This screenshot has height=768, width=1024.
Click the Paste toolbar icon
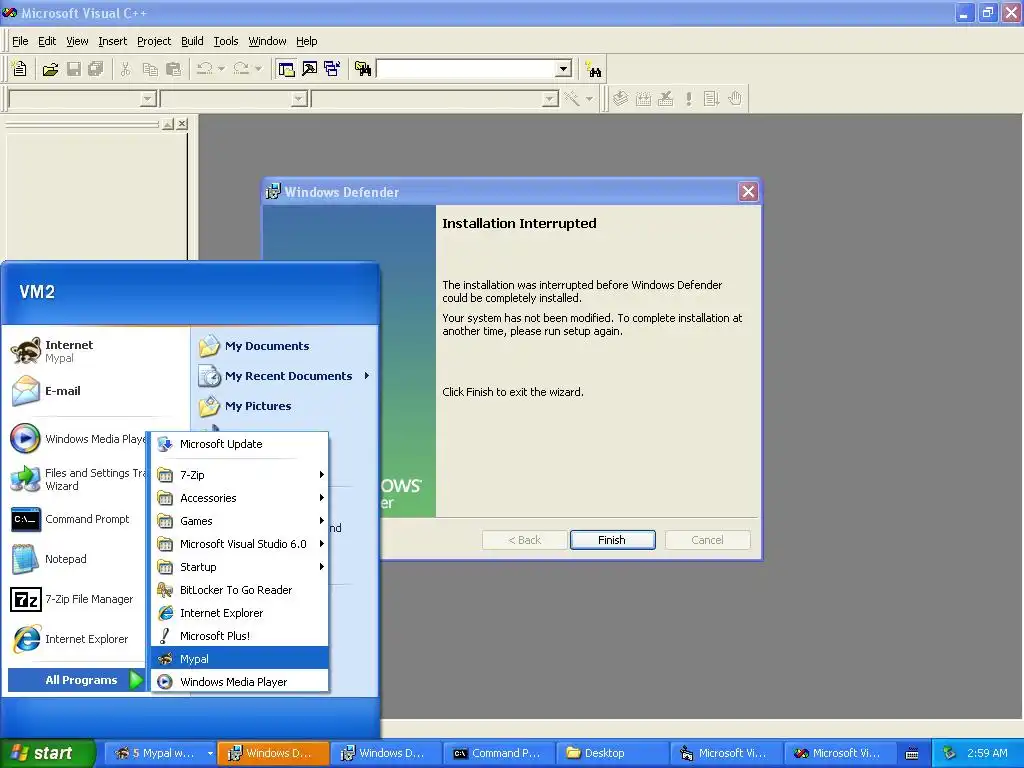tap(174, 69)
